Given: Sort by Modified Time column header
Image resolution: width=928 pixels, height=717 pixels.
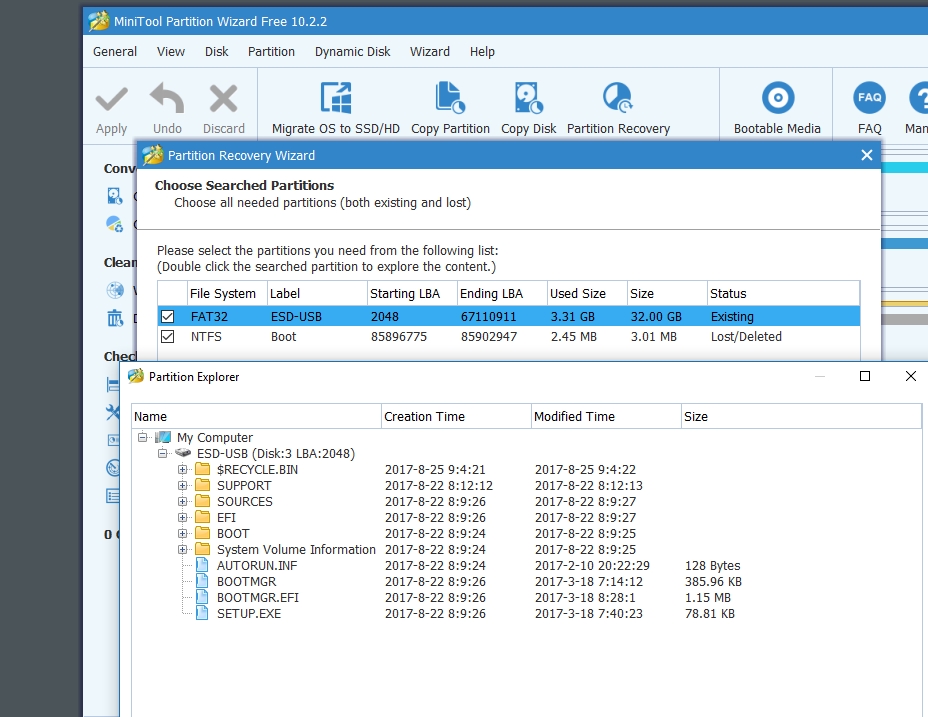Looking at the screenshot, I should pos(606,416).
